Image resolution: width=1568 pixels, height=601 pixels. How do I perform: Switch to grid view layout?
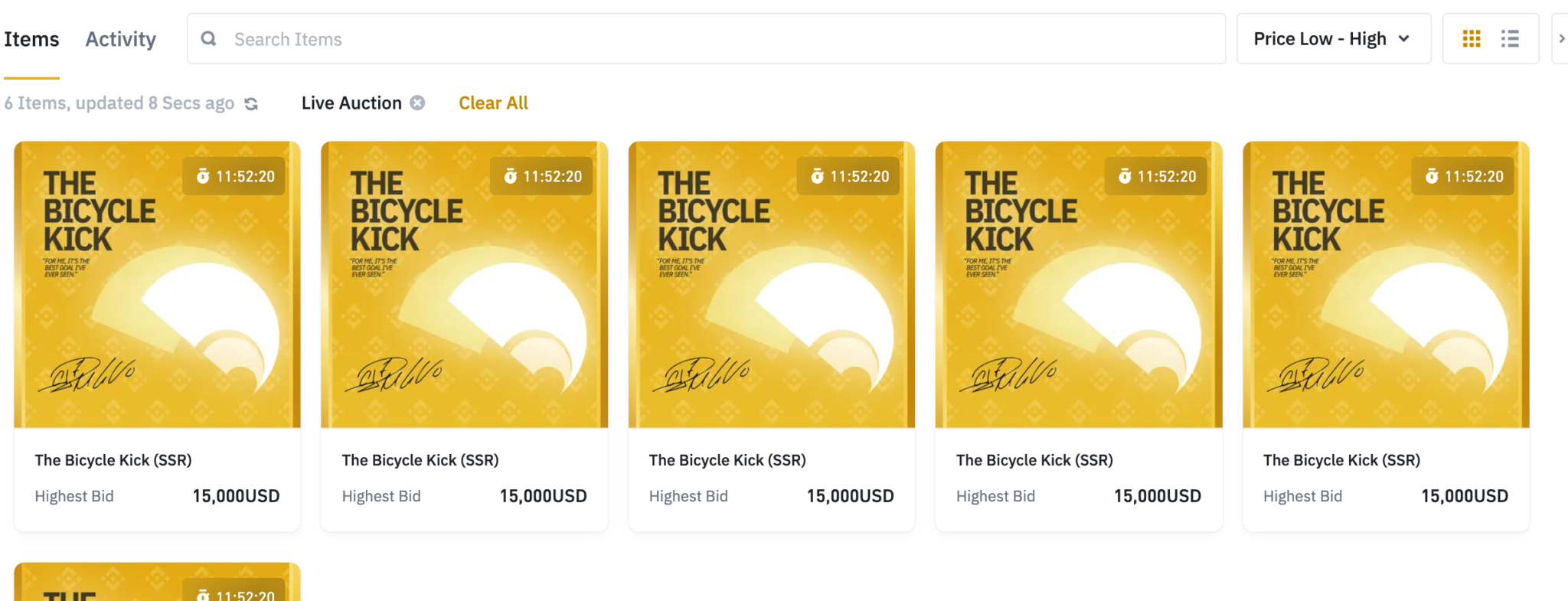[1471, 39]
